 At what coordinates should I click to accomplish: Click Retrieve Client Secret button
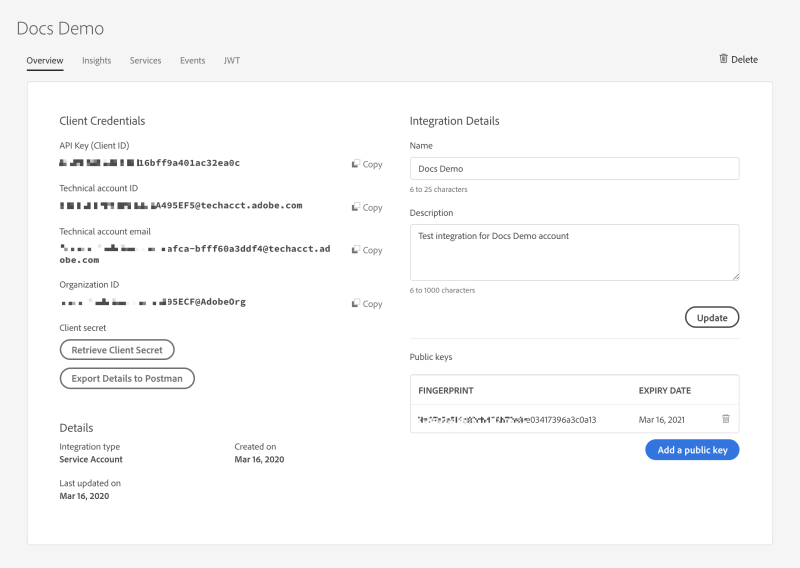click(x=117, y=350)
